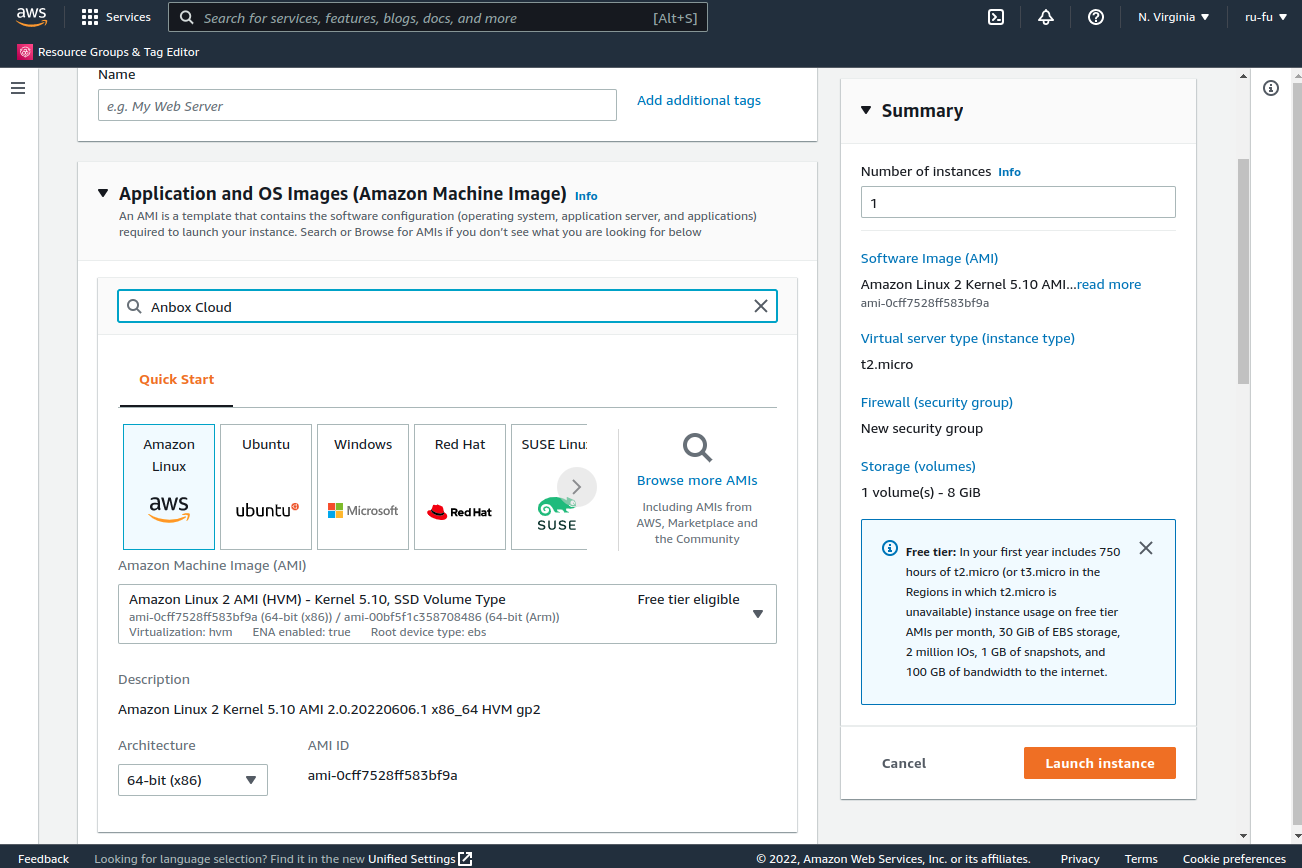Click the Resource Groups & Tag Editor icon
This screenshot has height=868, width=1302.
25,52
